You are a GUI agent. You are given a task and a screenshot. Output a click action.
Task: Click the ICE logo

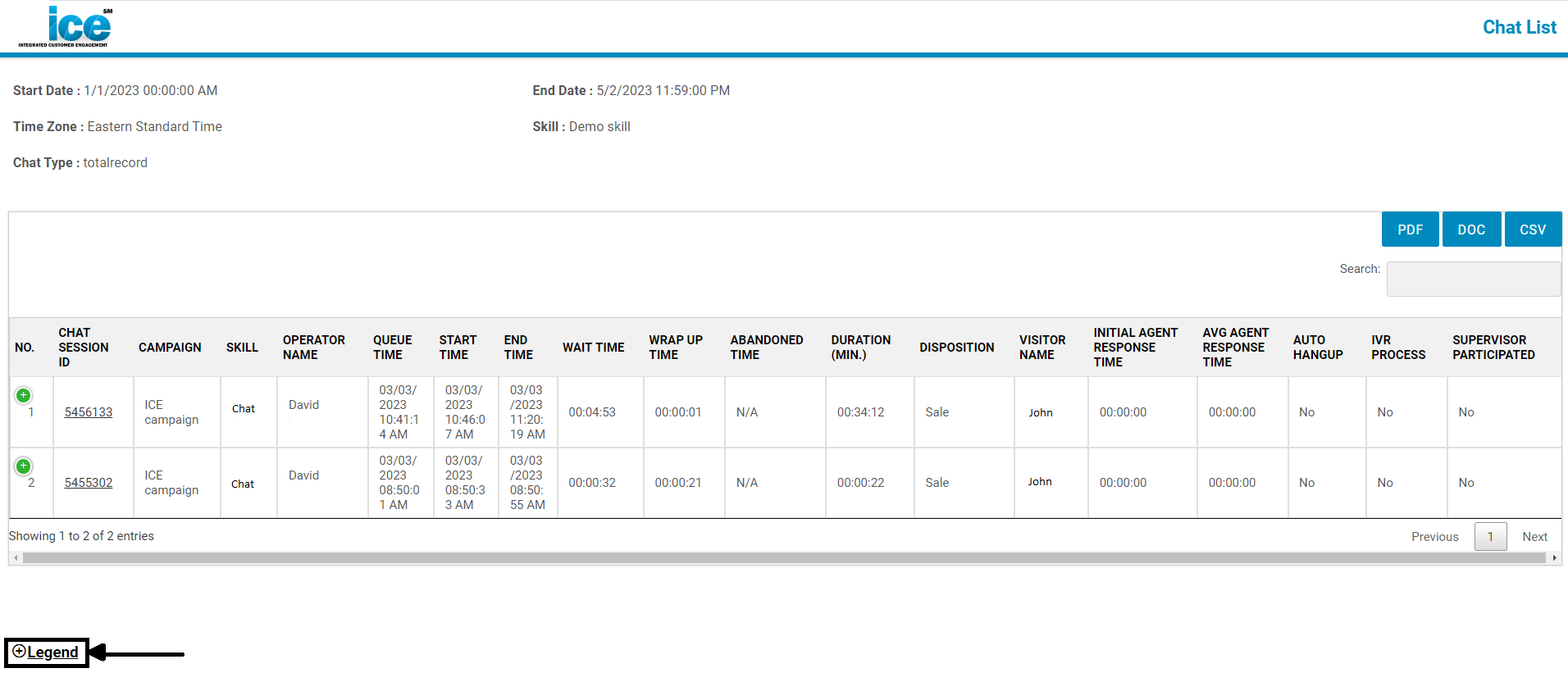[x=66, y=27]
